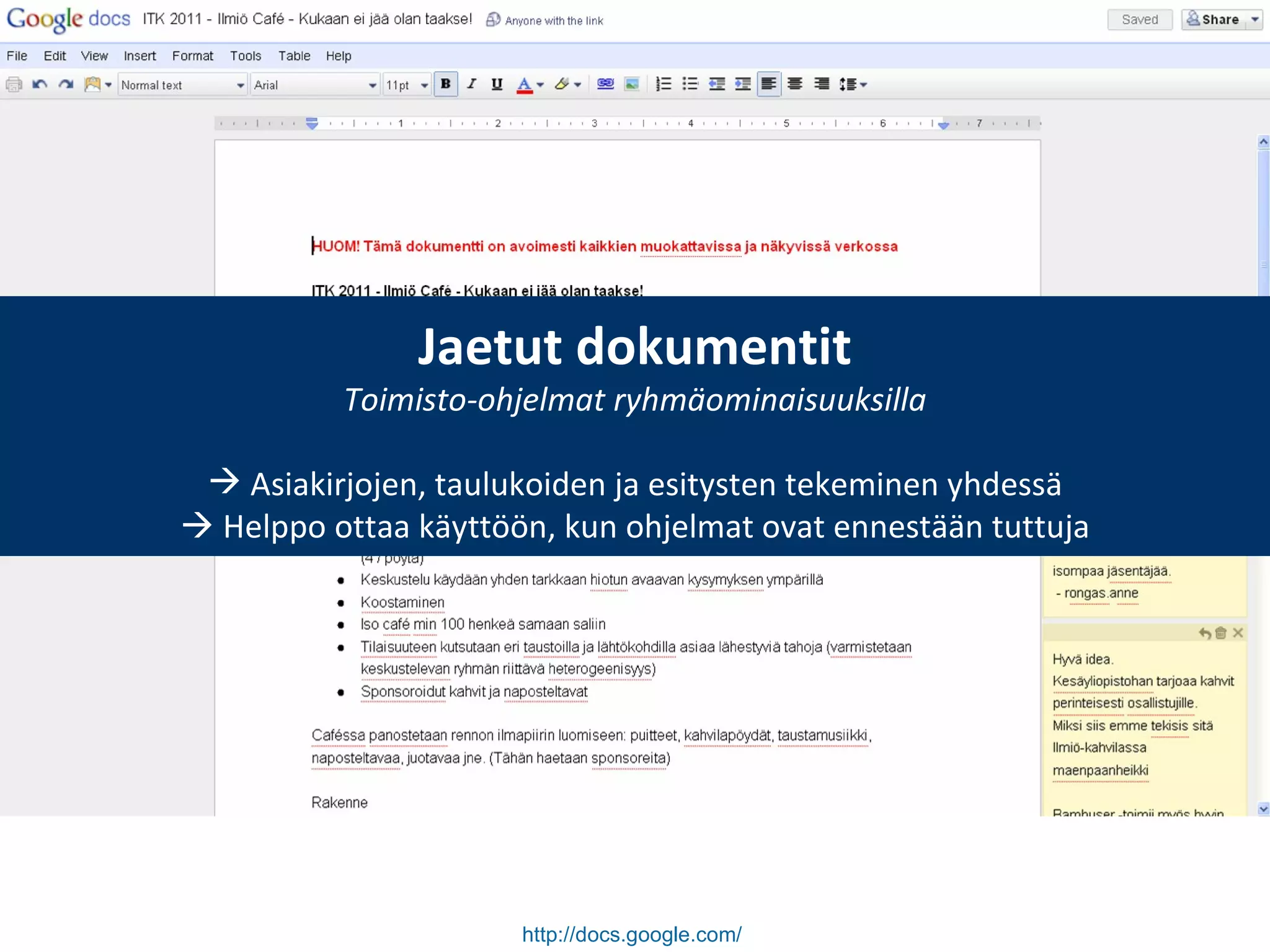Screen dimensions: 1270x952
Task: Click the Sponsoroidut kahvit ja naposteltavat bullet
Action: [474, 692]
